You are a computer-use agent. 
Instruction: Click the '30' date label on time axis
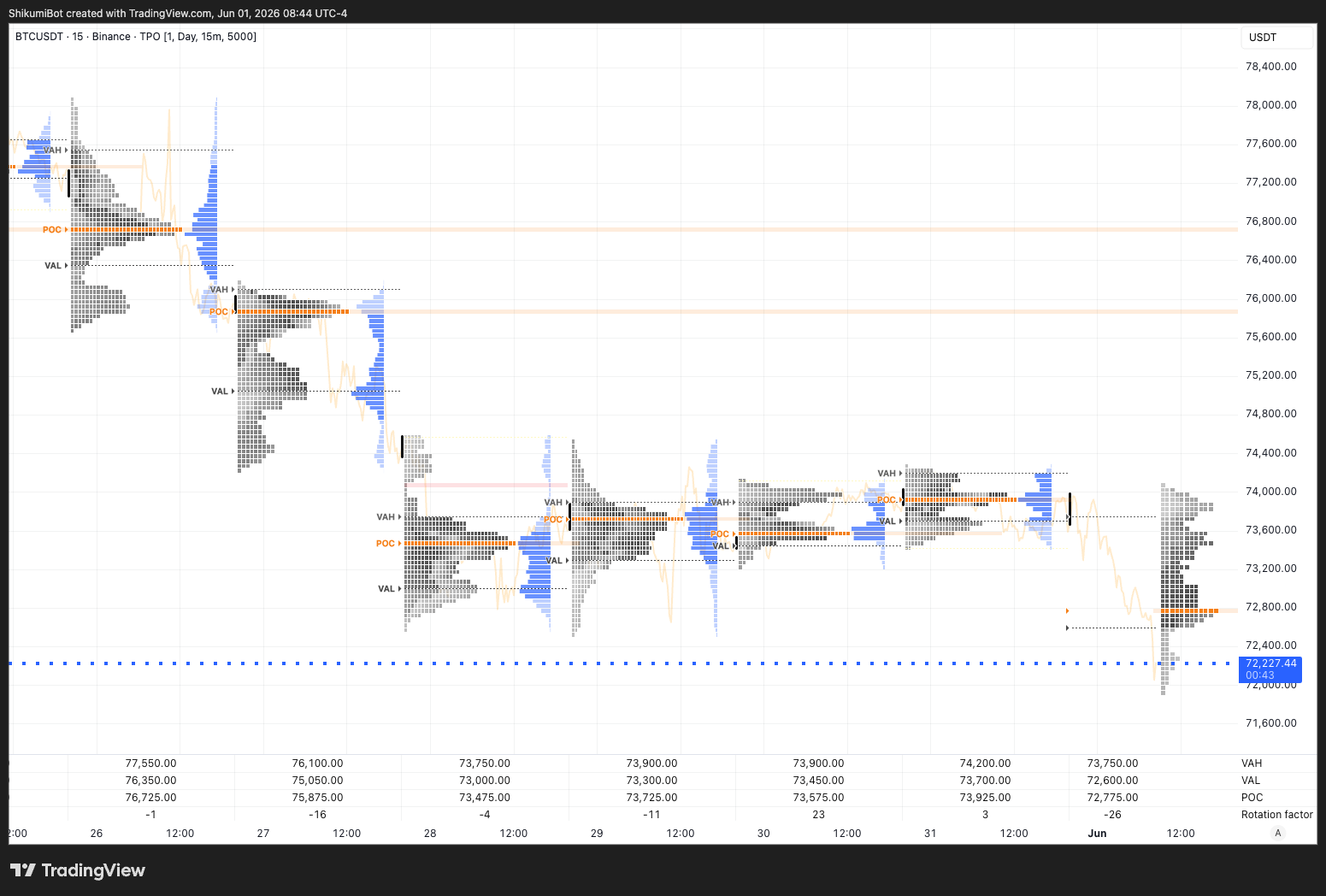pyautogui.click(x=763, y=834)
